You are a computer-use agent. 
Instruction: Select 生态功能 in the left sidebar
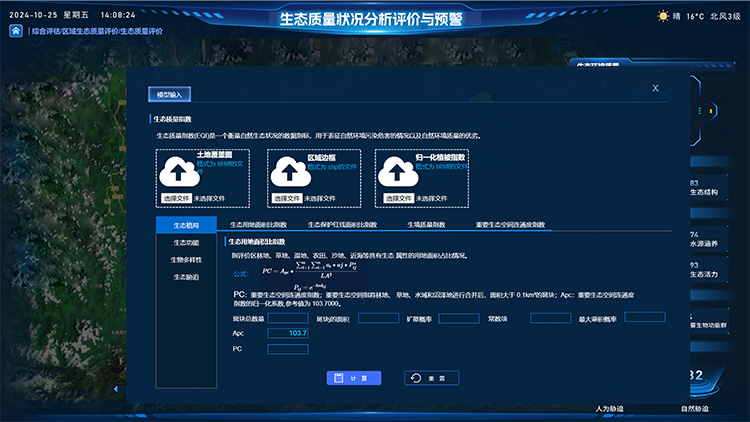186,242
